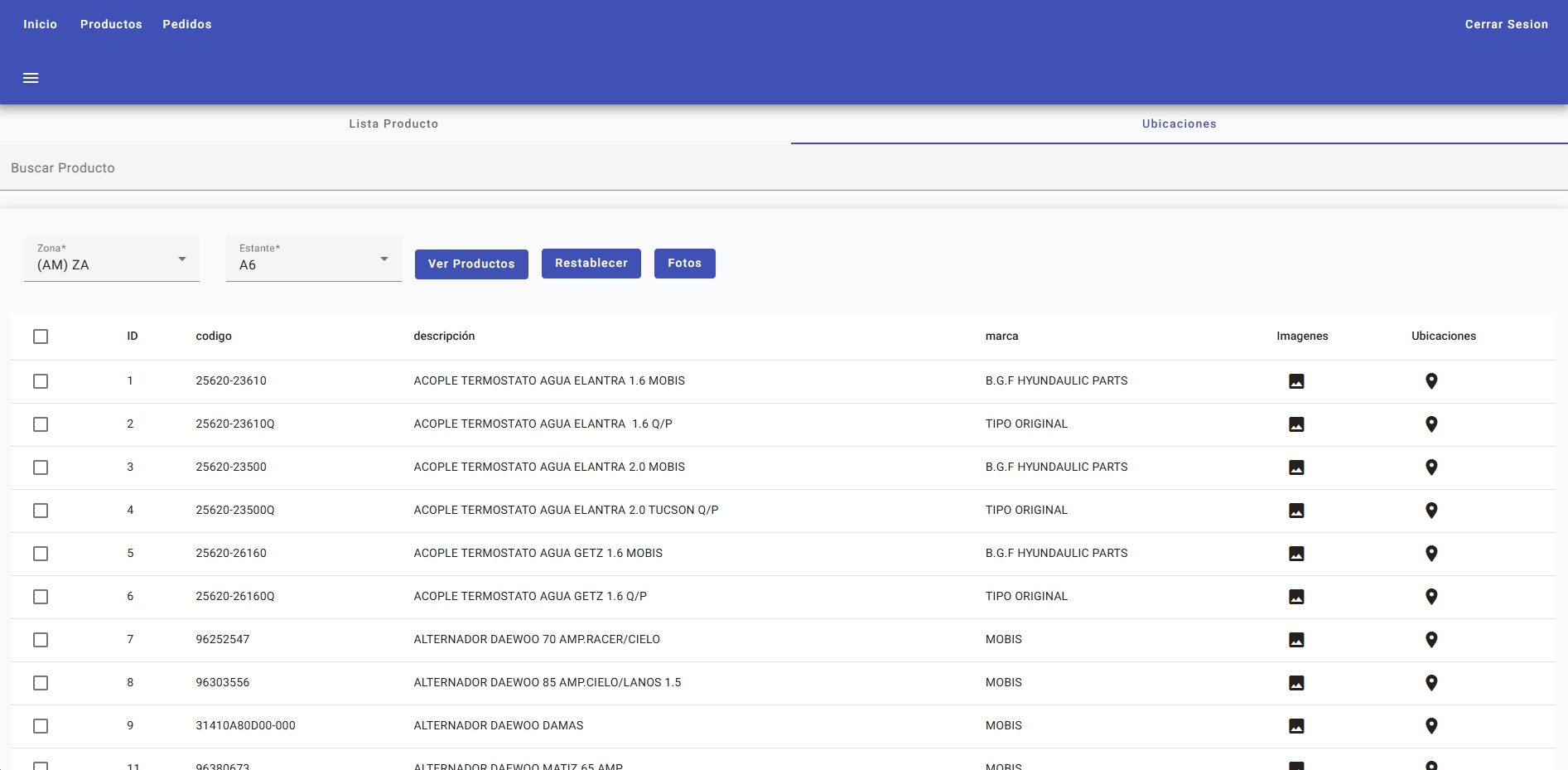Click the Fotos button
The height and width of the screenshot is (770, 1568).
click(684, 264)
